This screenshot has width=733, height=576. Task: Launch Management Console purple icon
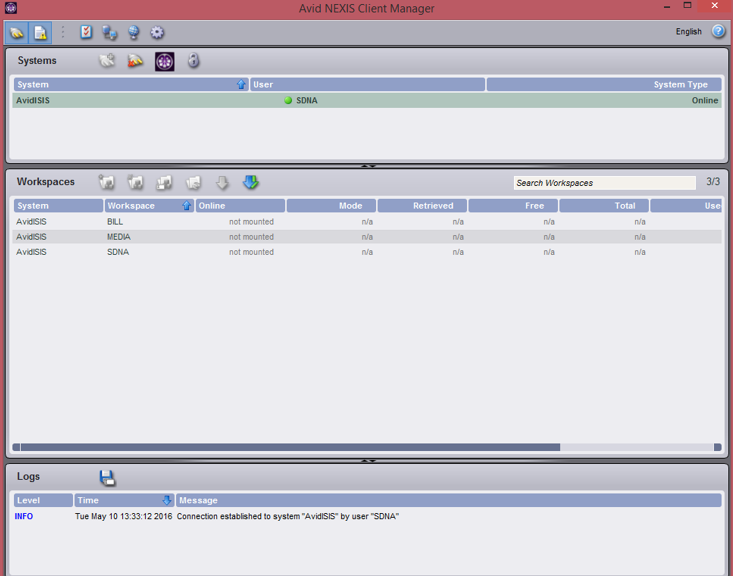point(165,61)
